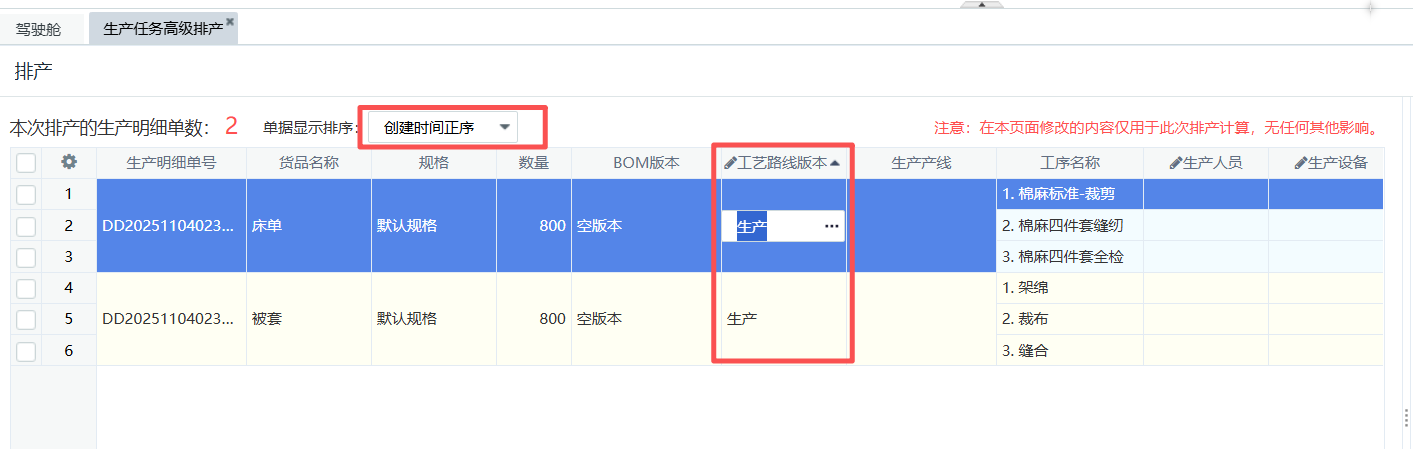Image resolution: width=1413 pixels, height=449 pixels.
Task: Collapse the top panel with up arrow
Action: (x=982, y=4)
